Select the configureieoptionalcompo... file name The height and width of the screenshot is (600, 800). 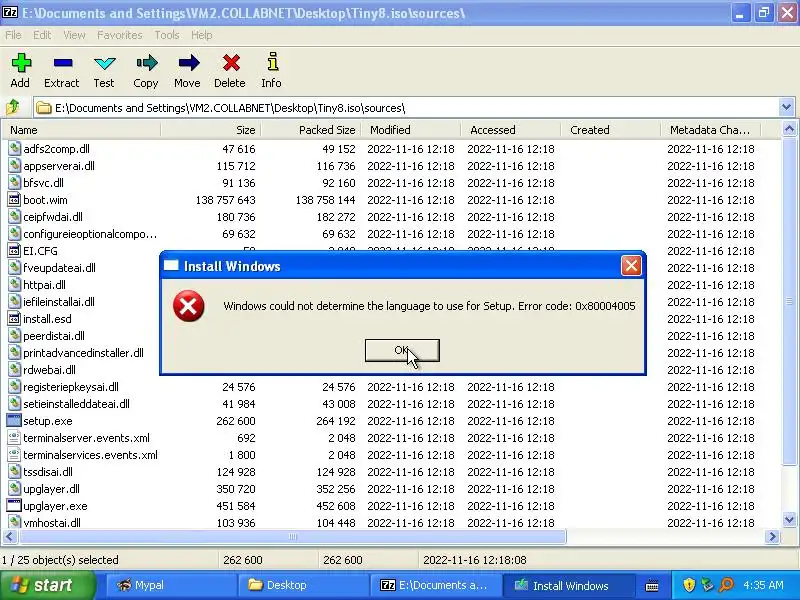(x=90, y=234)
